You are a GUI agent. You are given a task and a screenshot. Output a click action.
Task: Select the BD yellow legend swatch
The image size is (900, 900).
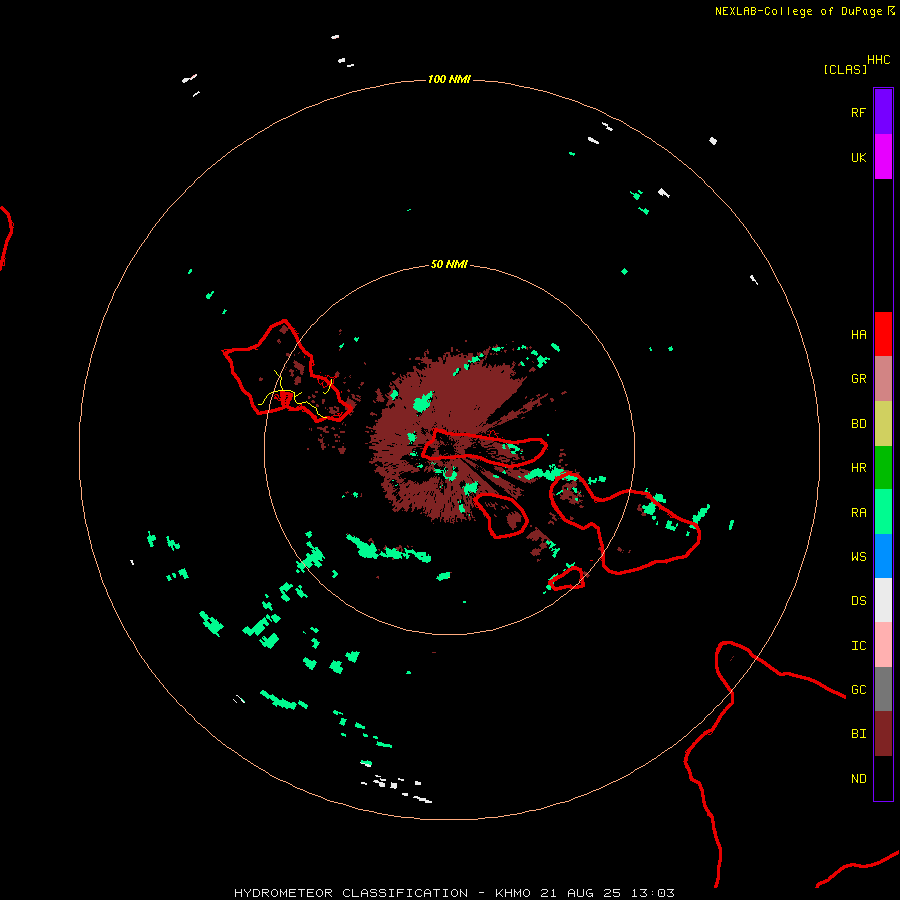click(x=883, y=423)
